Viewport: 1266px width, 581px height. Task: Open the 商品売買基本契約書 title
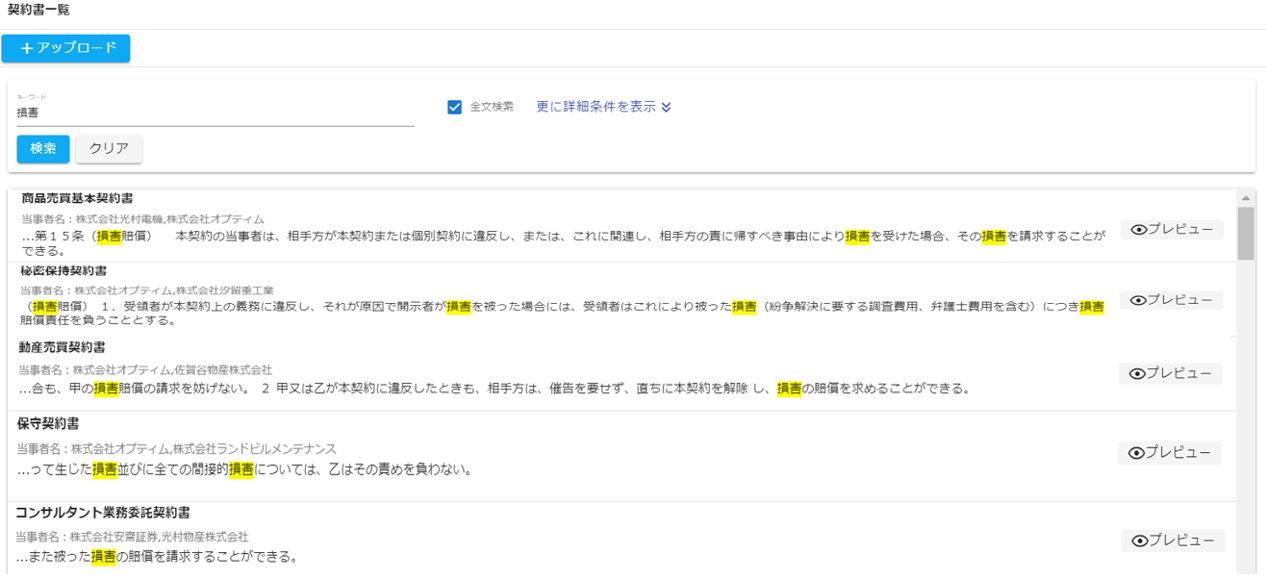point(77,199)
